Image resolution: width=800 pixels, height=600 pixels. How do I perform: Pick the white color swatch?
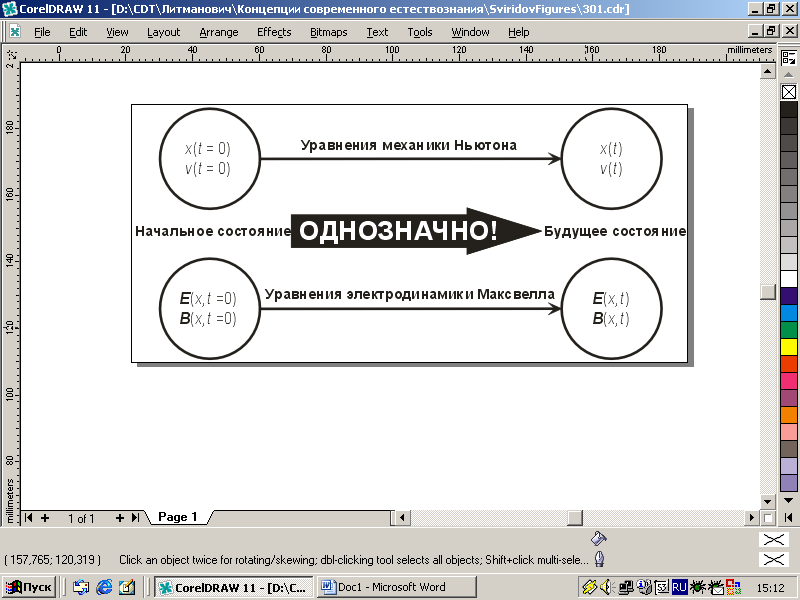pyautogui.click(x=789, y=279)
